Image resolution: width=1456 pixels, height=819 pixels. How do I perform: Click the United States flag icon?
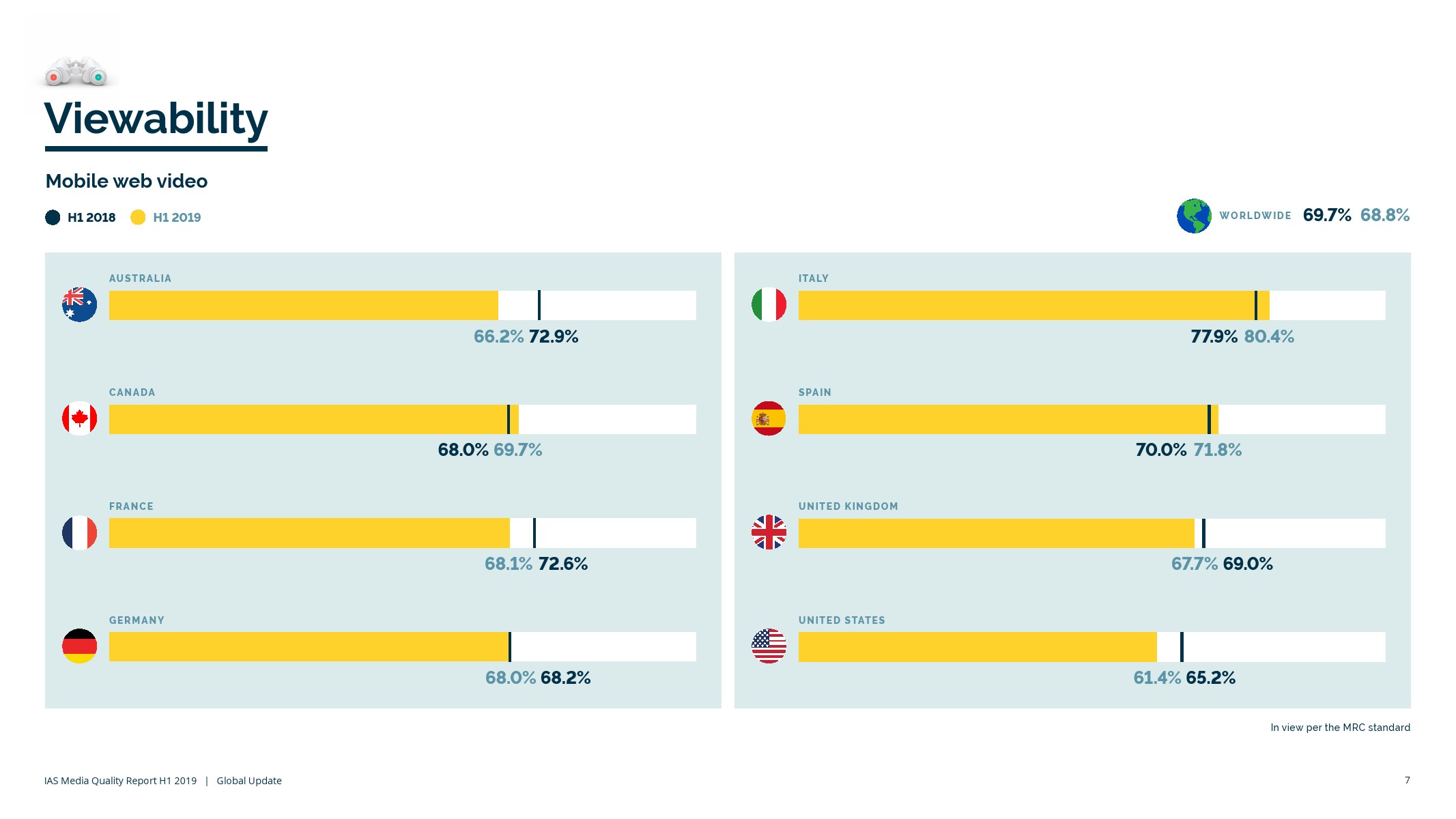pyautogui.click(x=769, y=646)
